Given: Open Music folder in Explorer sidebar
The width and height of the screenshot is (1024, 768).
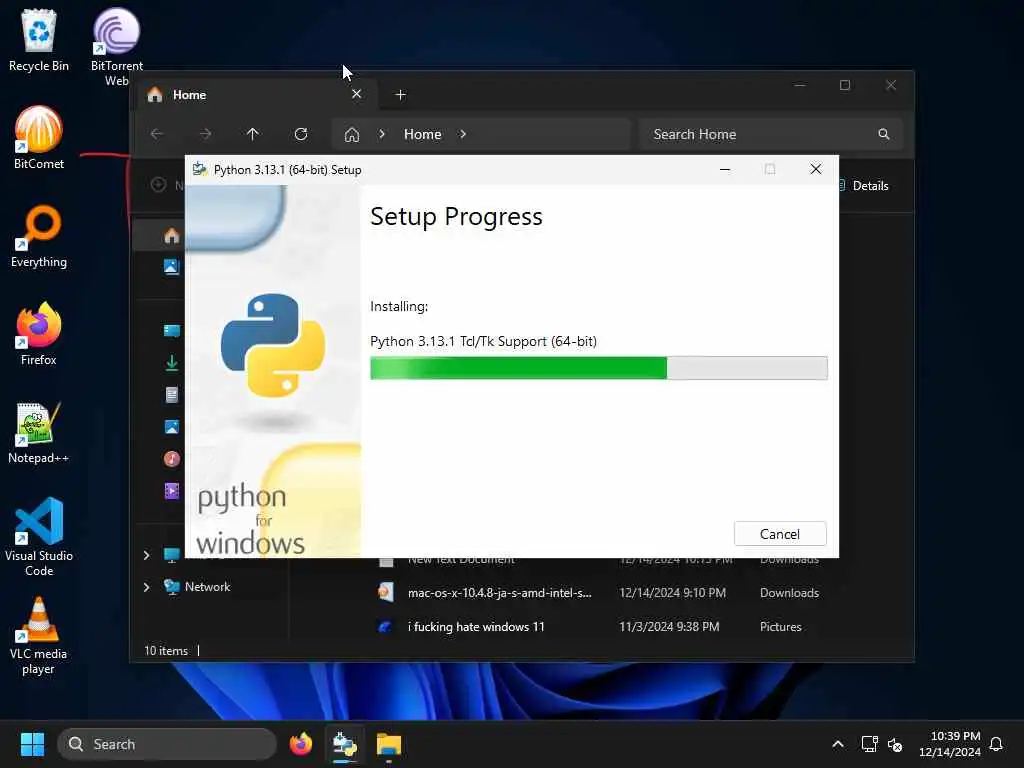Looking at the screenshot, I should click(172, 458).
